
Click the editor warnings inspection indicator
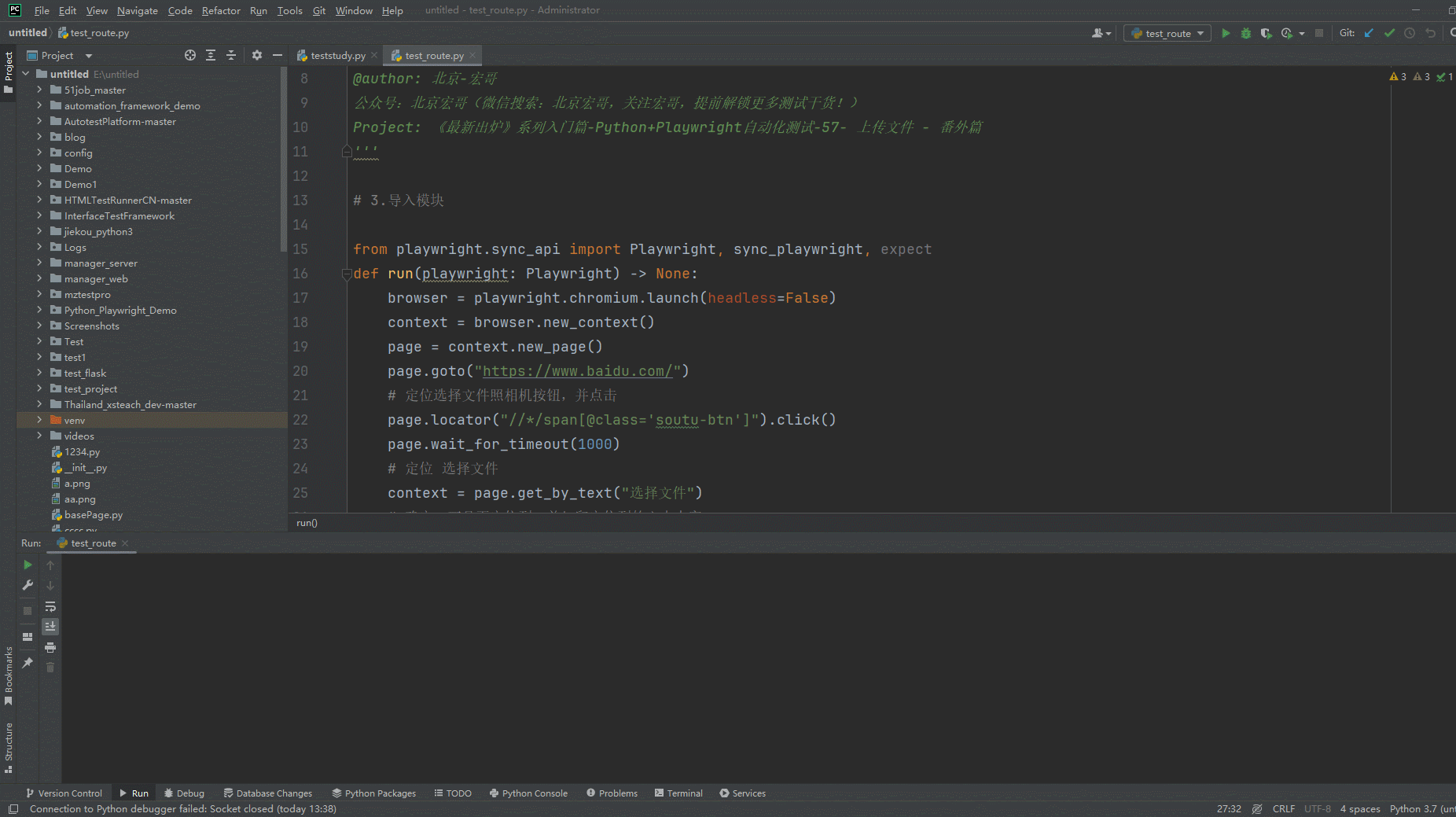click(x=1421, y=76)
